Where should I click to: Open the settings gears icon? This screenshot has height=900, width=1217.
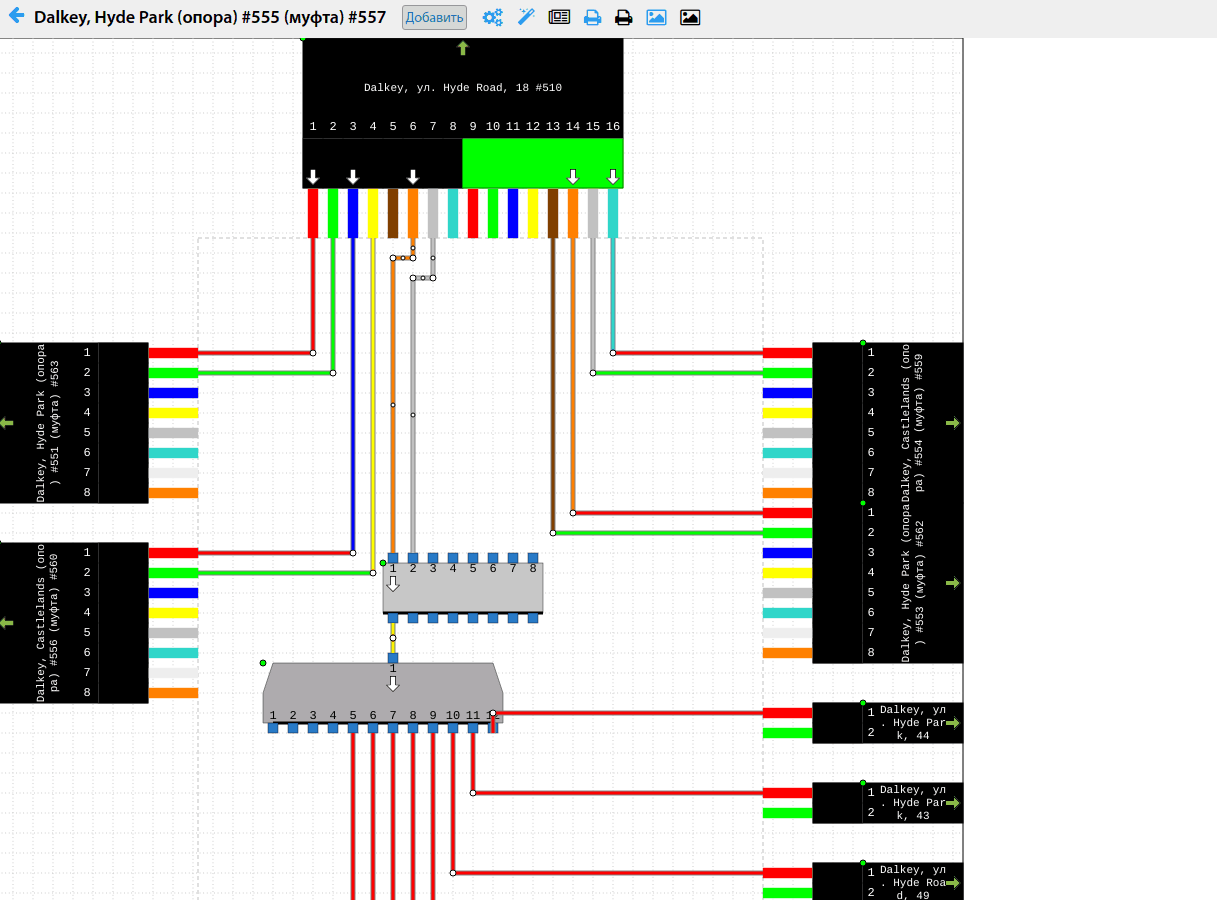(493, 17)
